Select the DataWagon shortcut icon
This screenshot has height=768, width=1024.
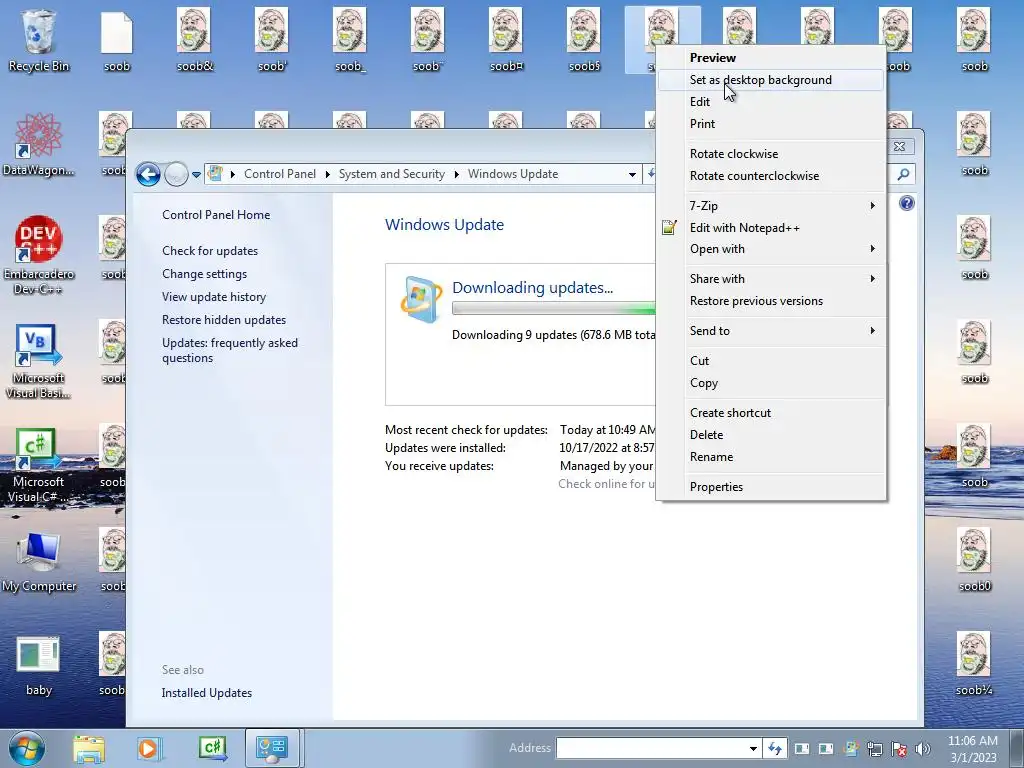(x=39, y=144)
